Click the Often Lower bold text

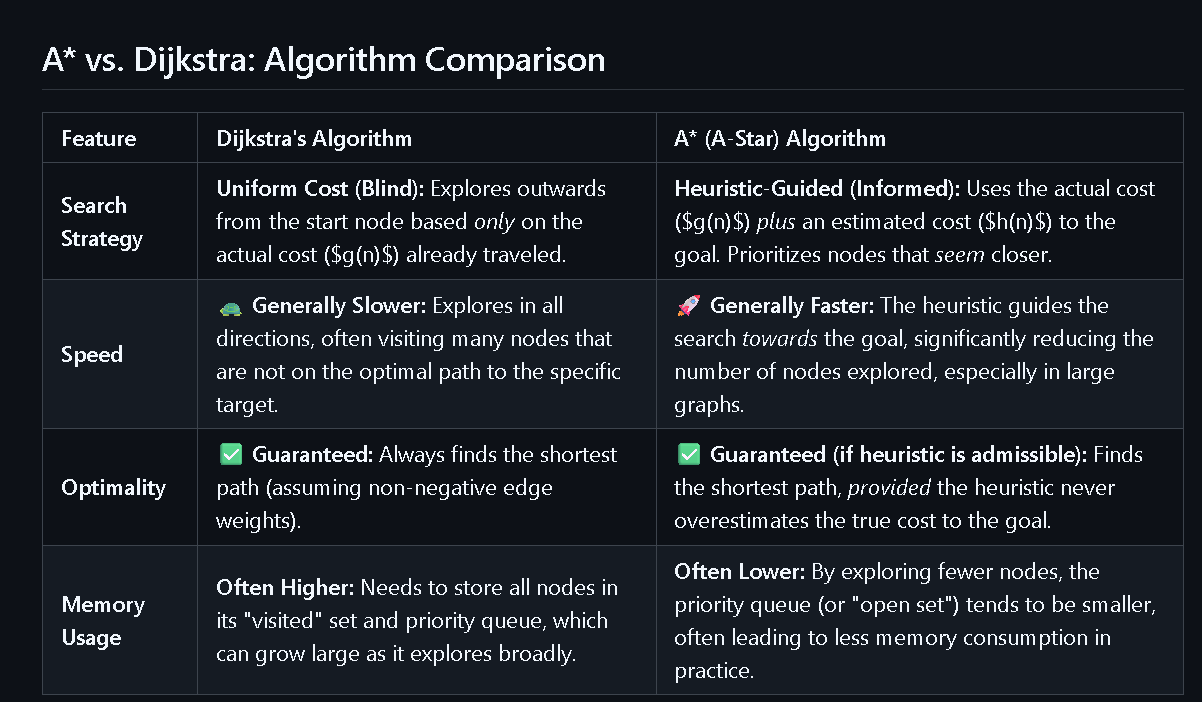point(740,572)
